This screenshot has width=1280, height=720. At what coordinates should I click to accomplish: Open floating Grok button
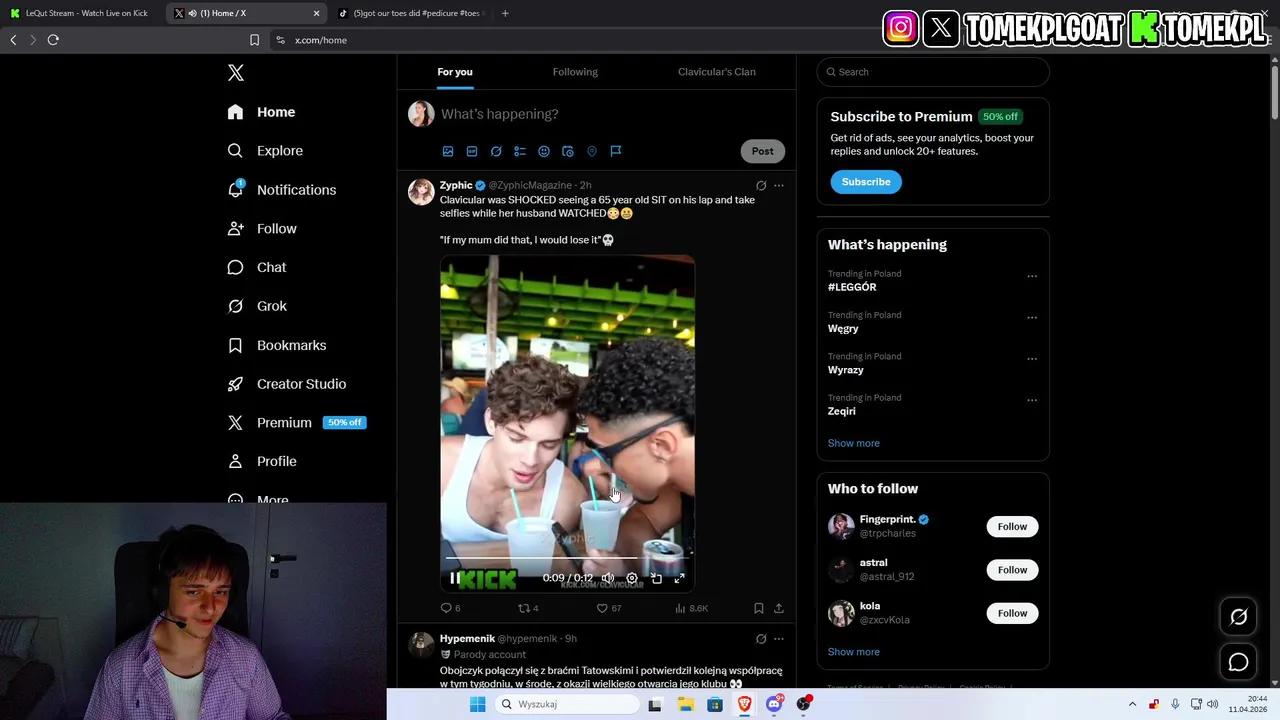(1238, 617)
